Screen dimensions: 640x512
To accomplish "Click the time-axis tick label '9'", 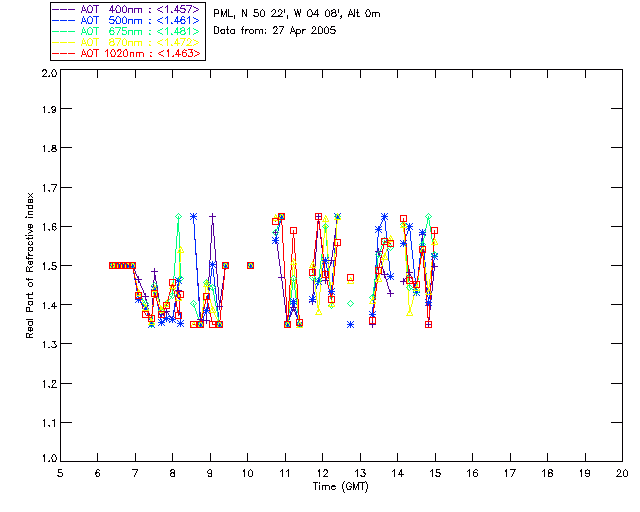I will (x=210, y=473).
